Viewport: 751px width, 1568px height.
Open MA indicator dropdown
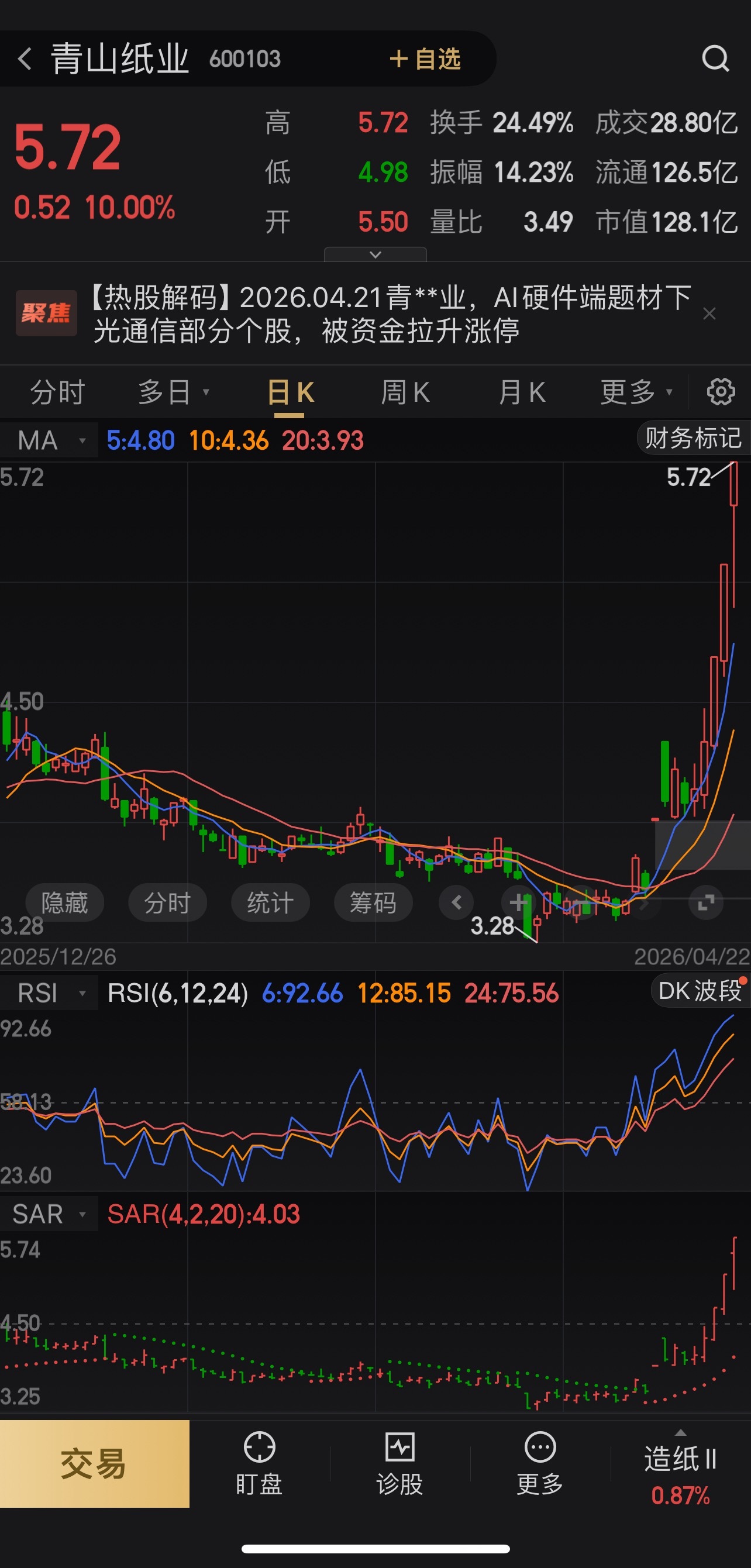tap(49, 440)
